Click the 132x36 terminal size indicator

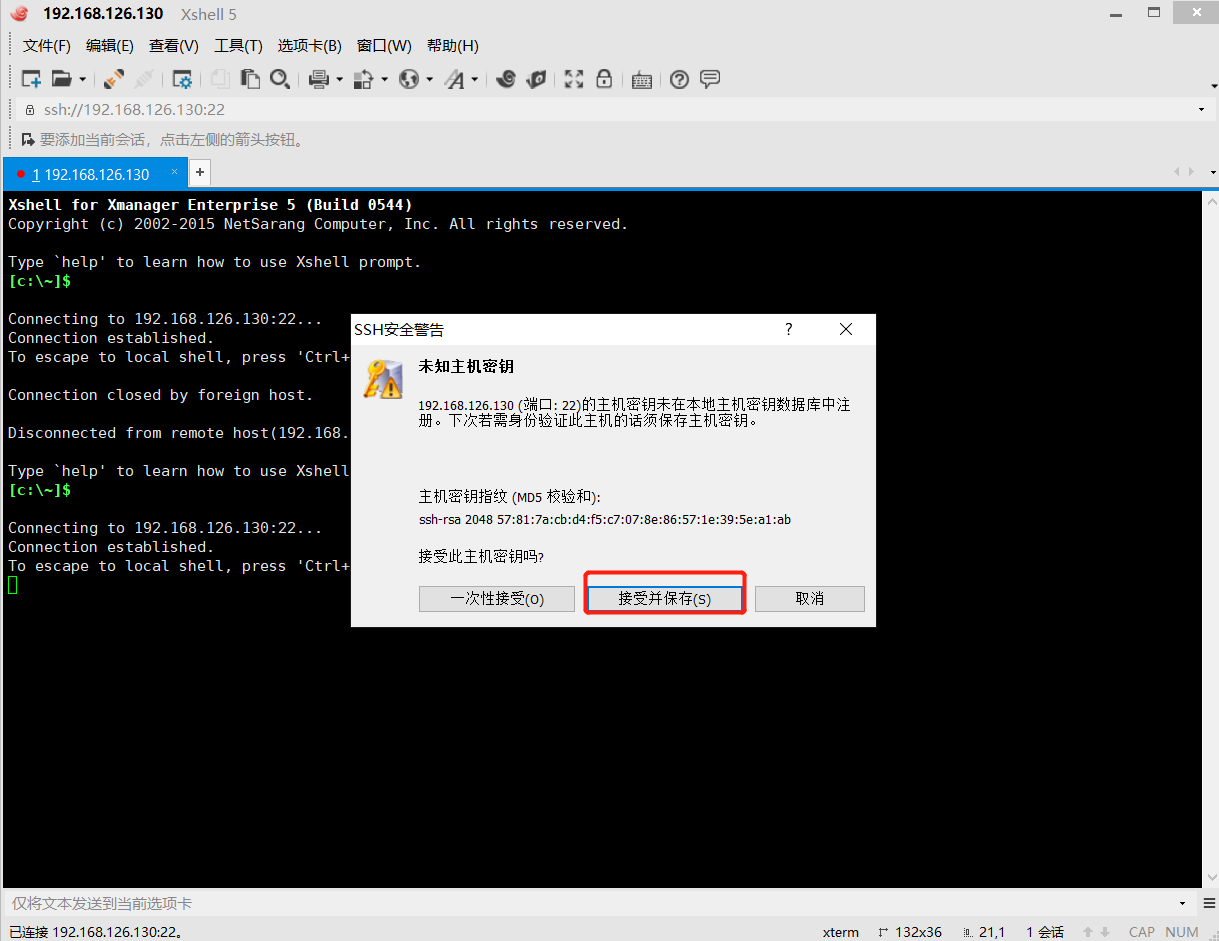coord(909,932)
